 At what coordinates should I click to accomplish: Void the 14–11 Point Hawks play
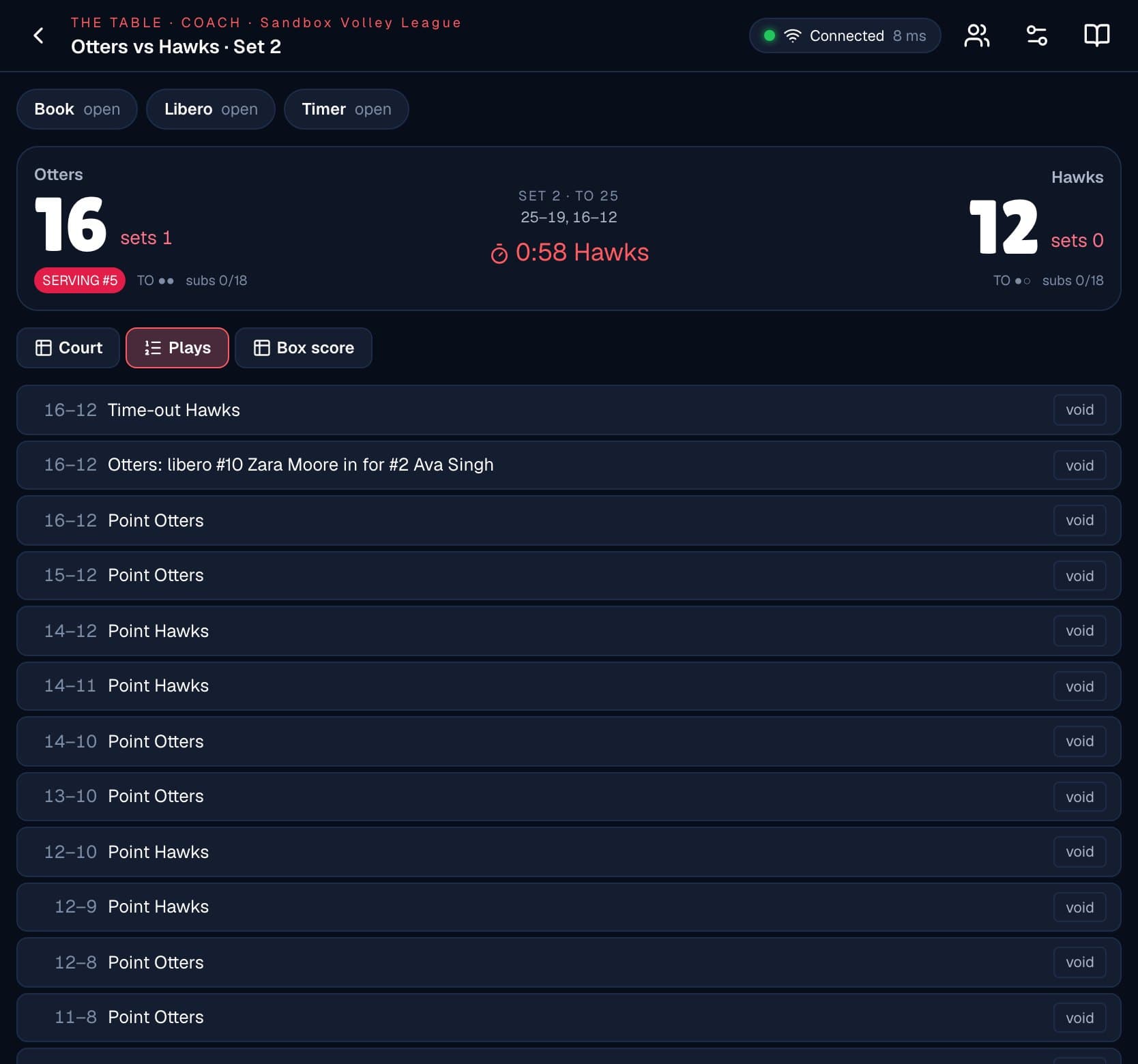click(1079, 686)
